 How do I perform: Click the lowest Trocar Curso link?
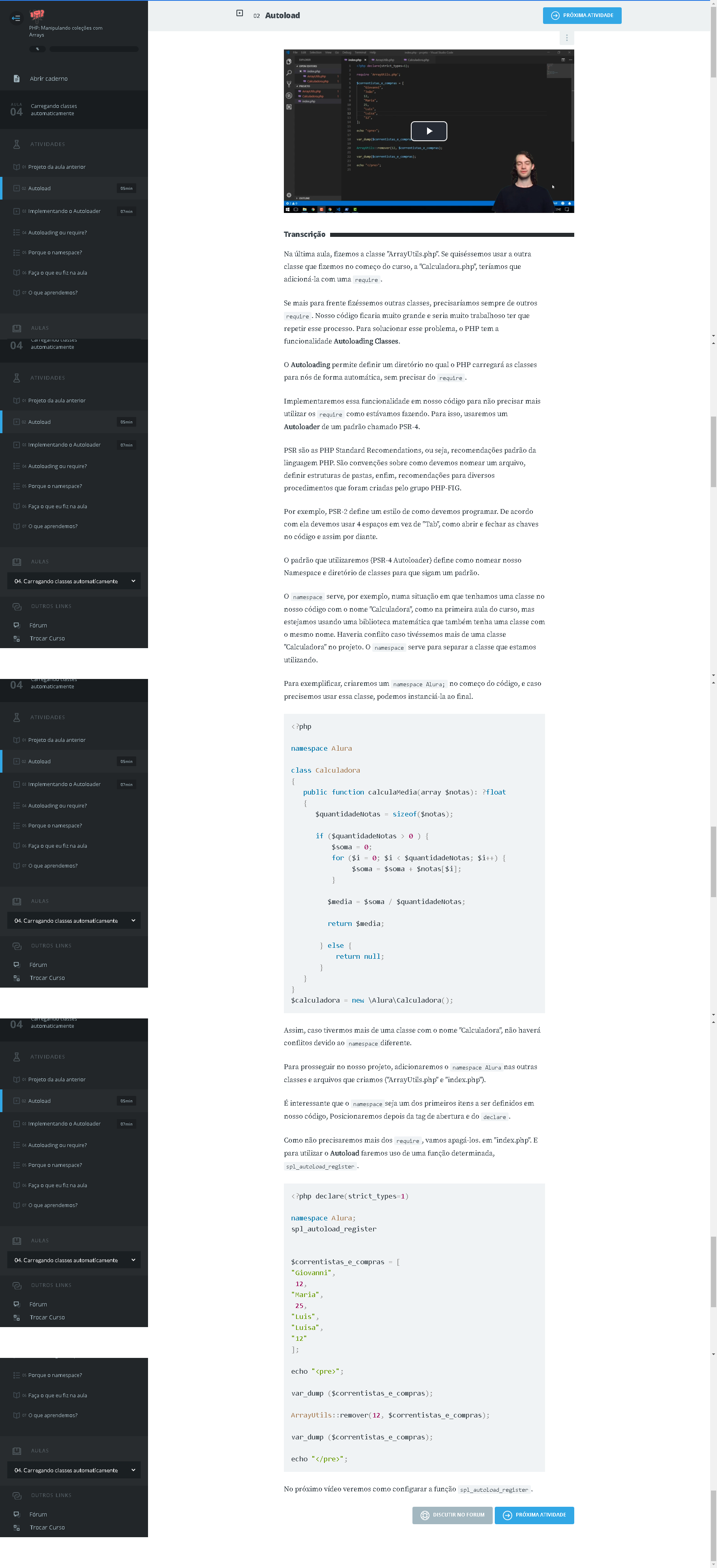coord(47,1527)
